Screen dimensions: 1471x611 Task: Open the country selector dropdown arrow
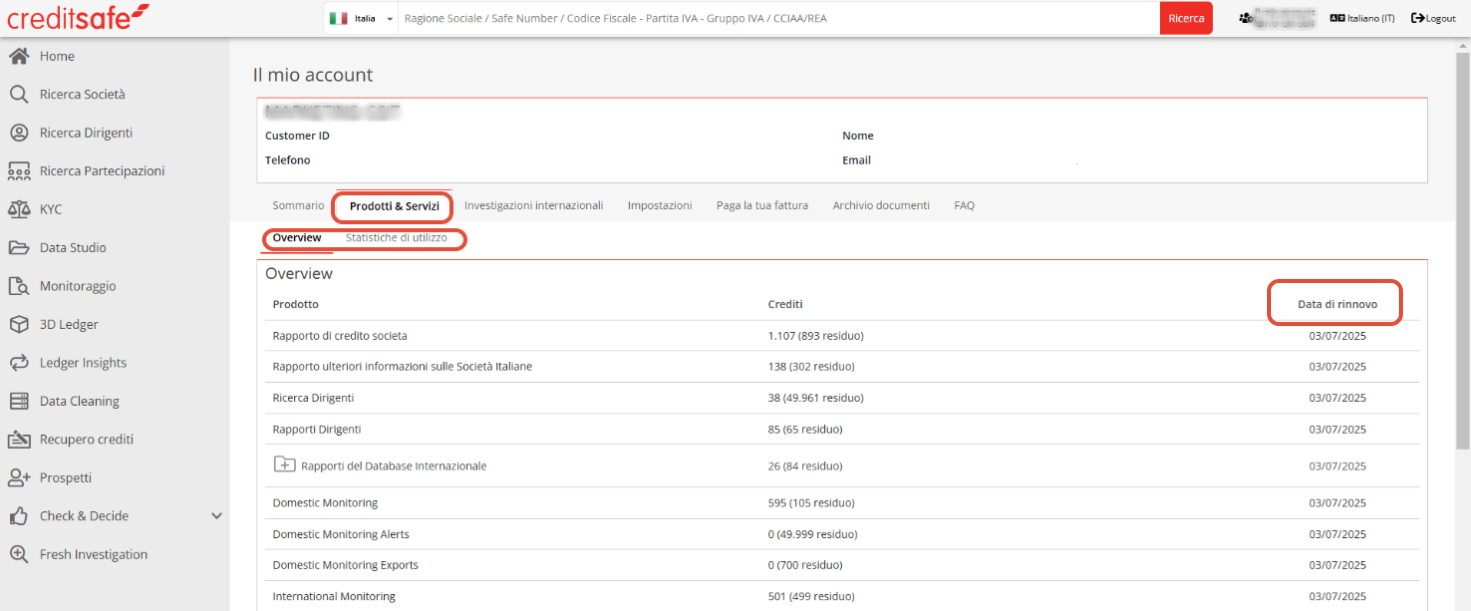389,19
